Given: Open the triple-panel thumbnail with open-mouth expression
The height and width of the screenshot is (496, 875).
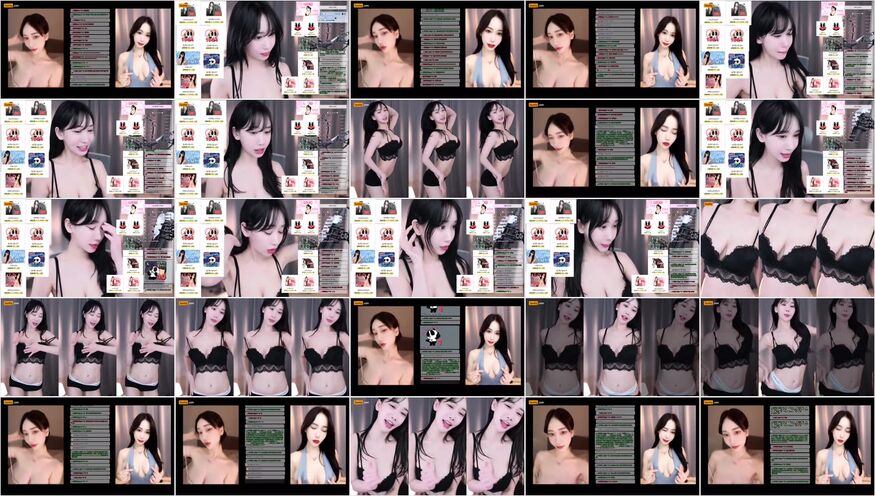Looking at the screenshot, I should click(437, 445).
